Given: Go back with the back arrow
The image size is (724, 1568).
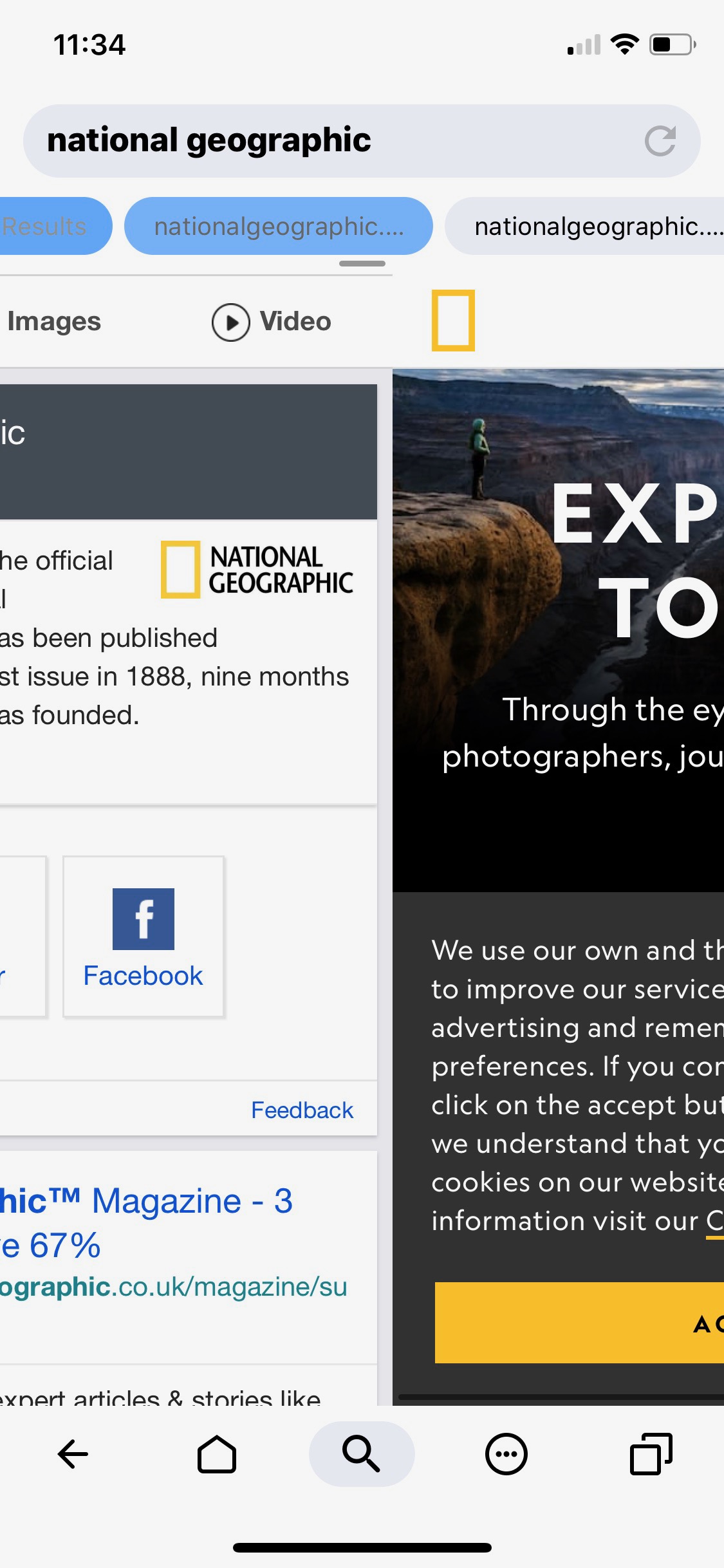Looking at the screenshot, I should point(73,1453).
